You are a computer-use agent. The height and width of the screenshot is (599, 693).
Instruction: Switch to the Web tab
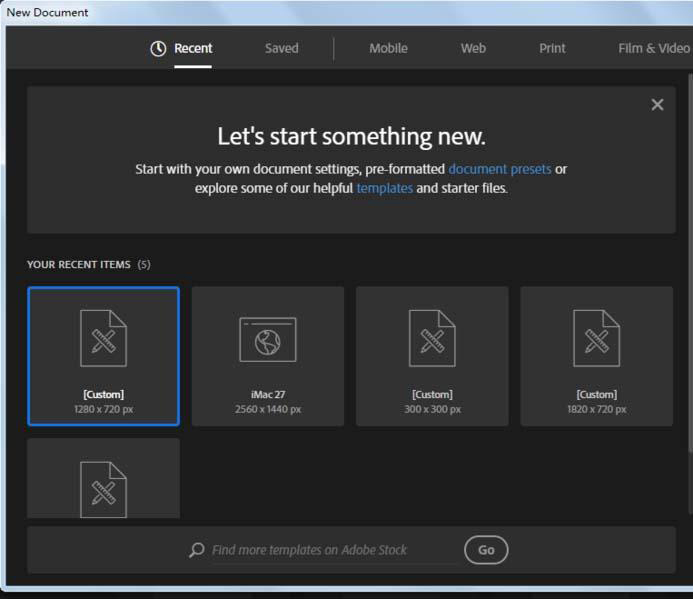(473, 48)
